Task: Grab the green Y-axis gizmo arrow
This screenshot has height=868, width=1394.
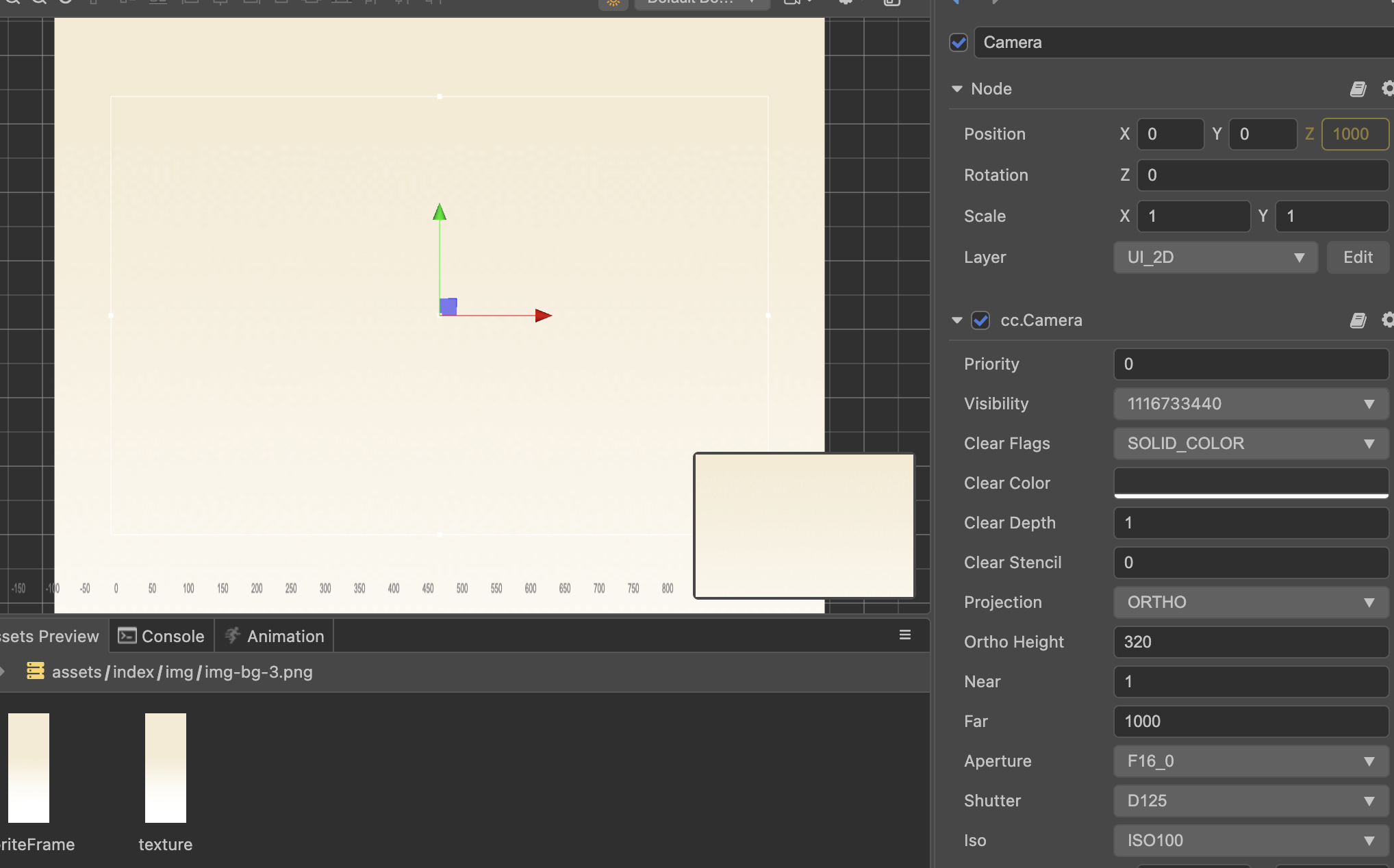Action: coord(440,212)
